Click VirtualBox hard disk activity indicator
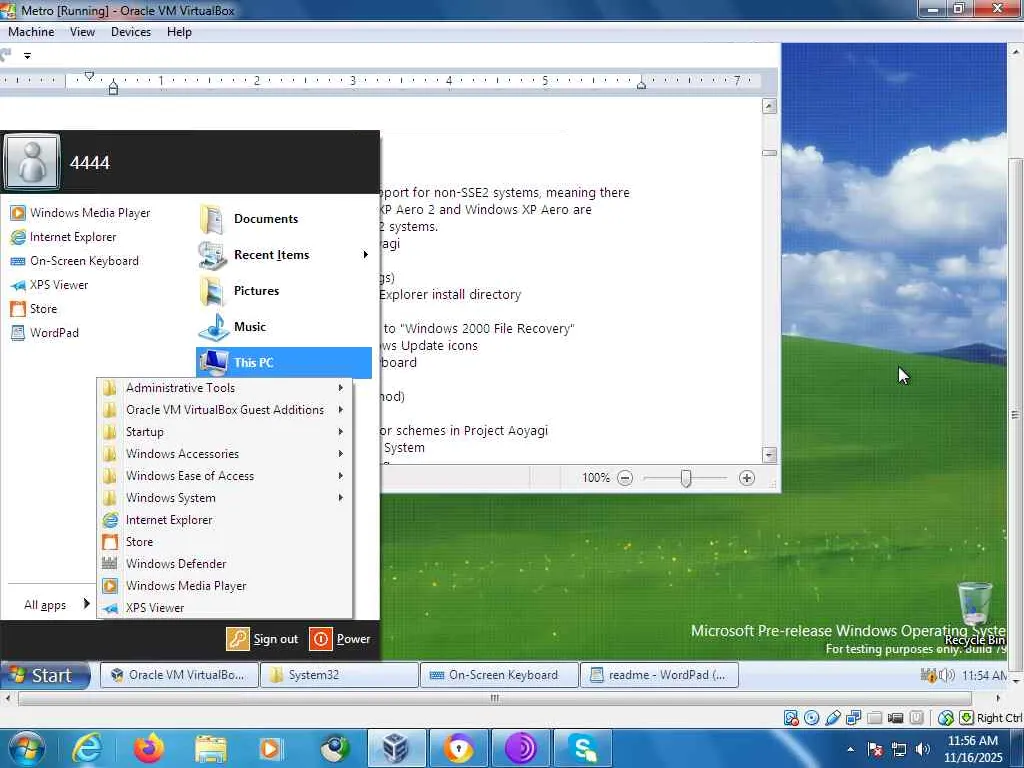Image resolution: width=1024 pixels, height=768 pixels. tap(791, 718)
